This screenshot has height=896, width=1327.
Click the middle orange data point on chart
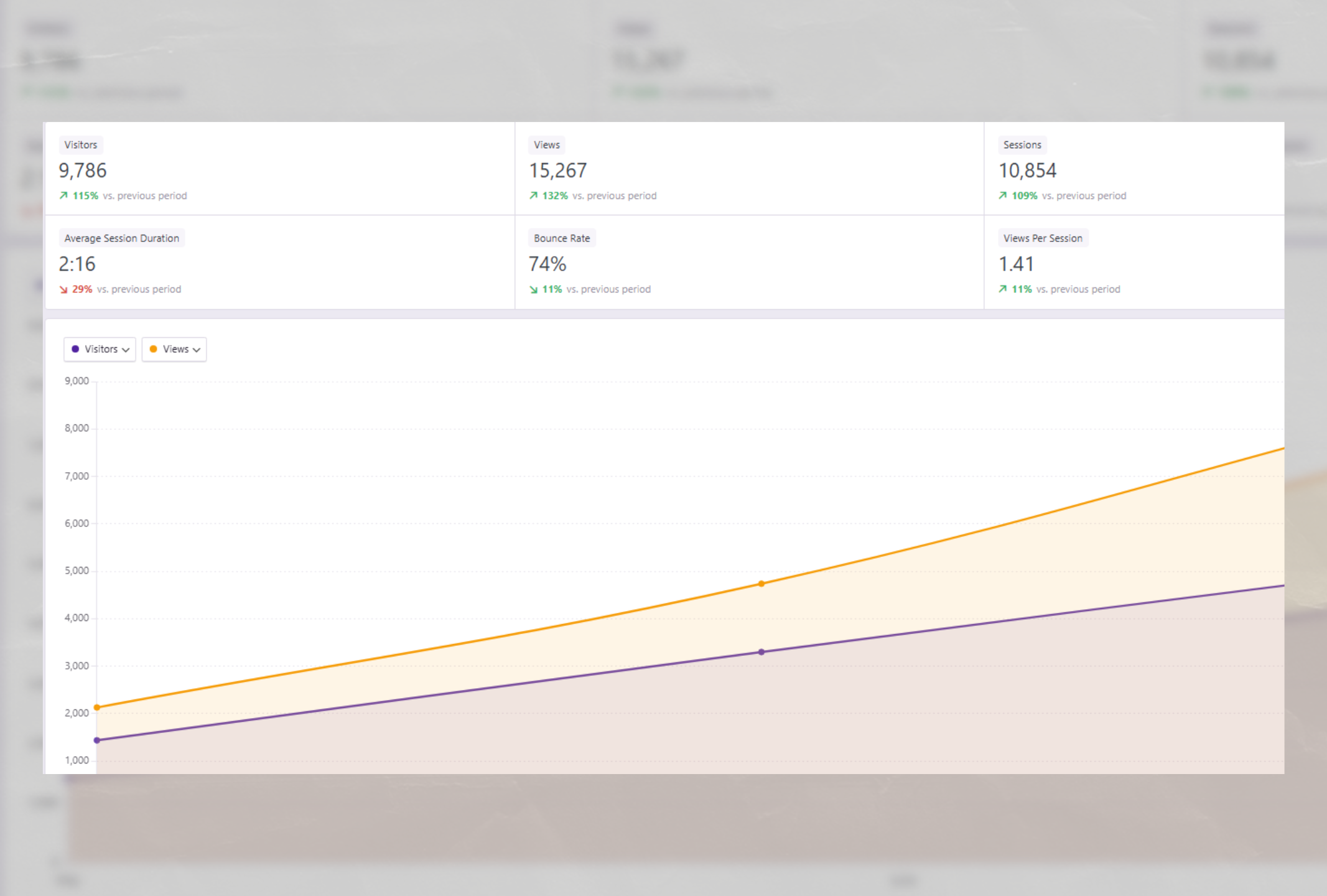[x=761, y=584]
